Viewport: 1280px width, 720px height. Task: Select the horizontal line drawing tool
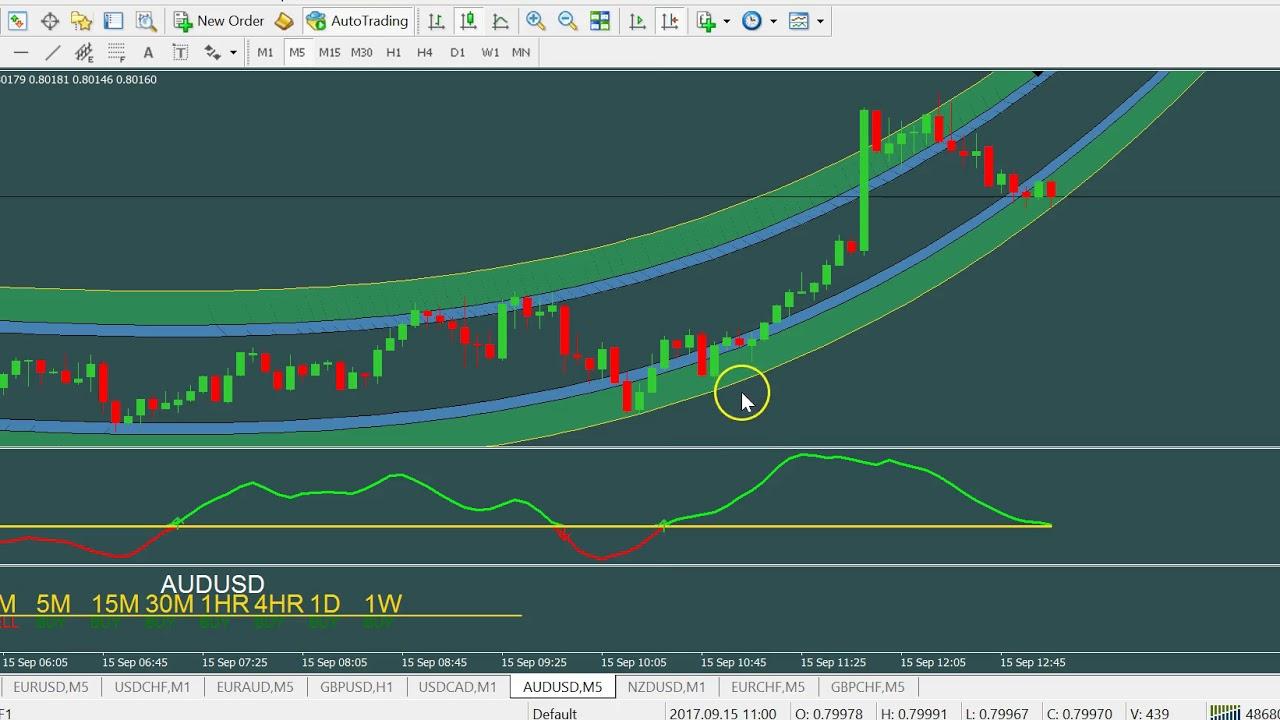(21, 52)
